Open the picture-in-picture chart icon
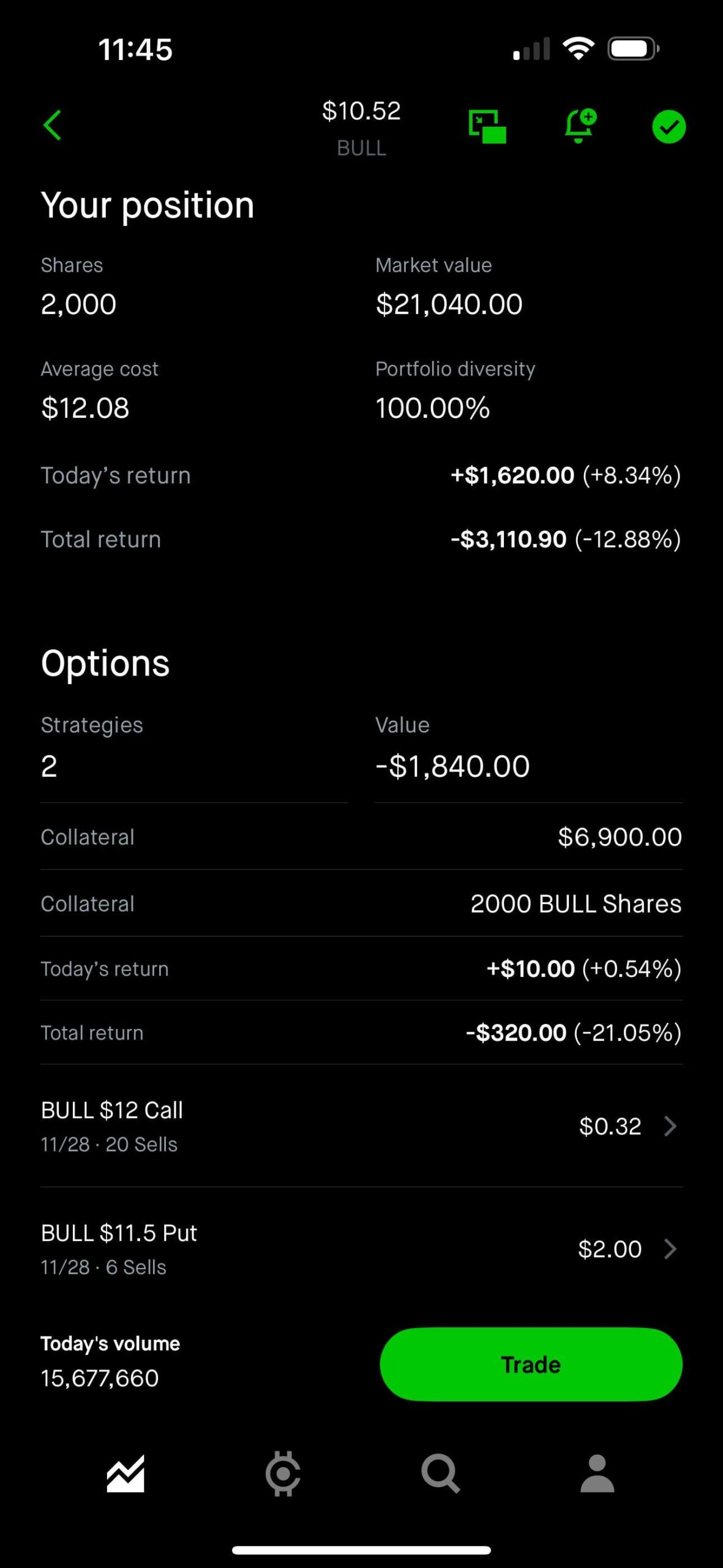This screenshot has height=1568, width=723. [487, 127]
